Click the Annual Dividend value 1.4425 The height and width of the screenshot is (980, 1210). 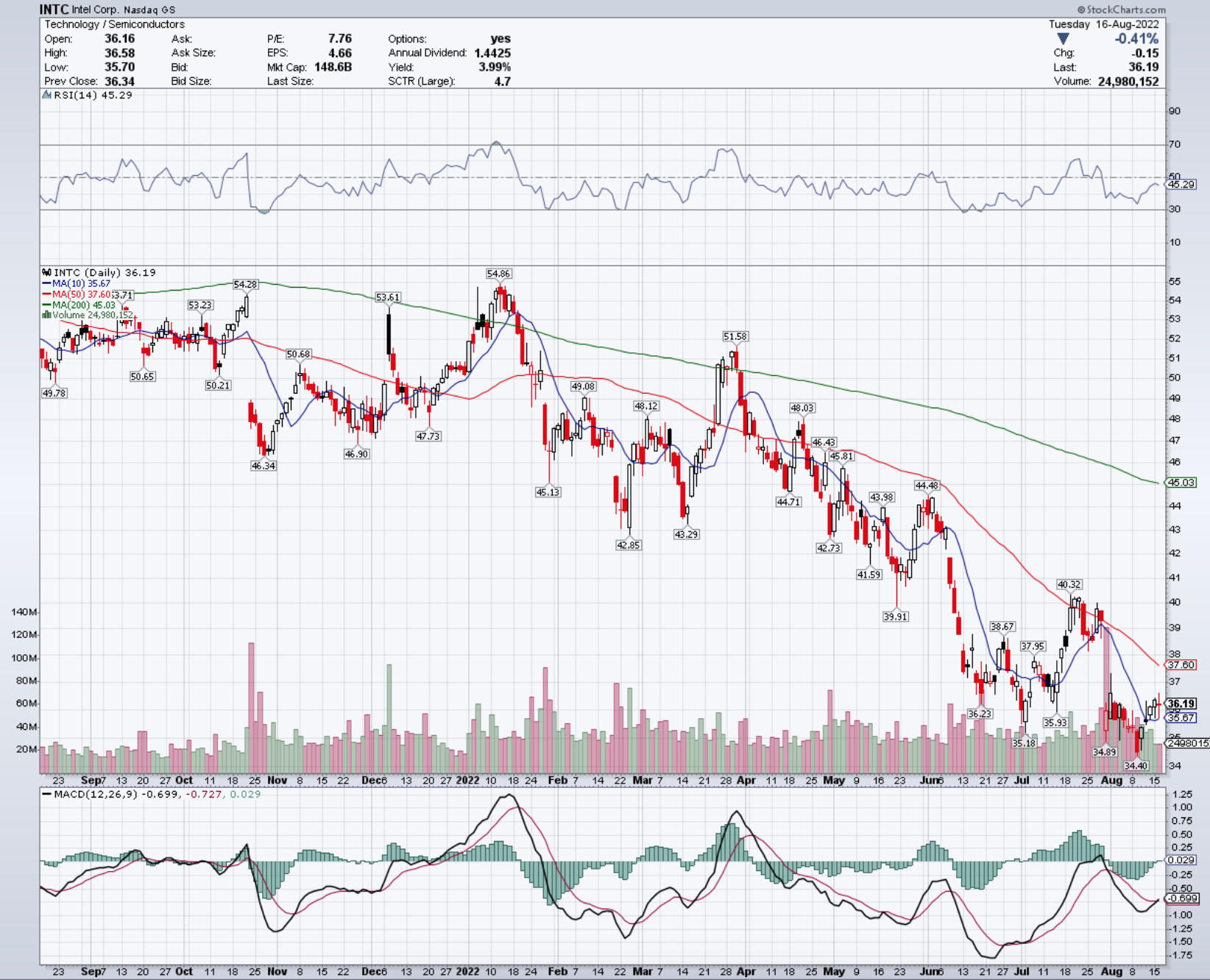click(492, 53)
